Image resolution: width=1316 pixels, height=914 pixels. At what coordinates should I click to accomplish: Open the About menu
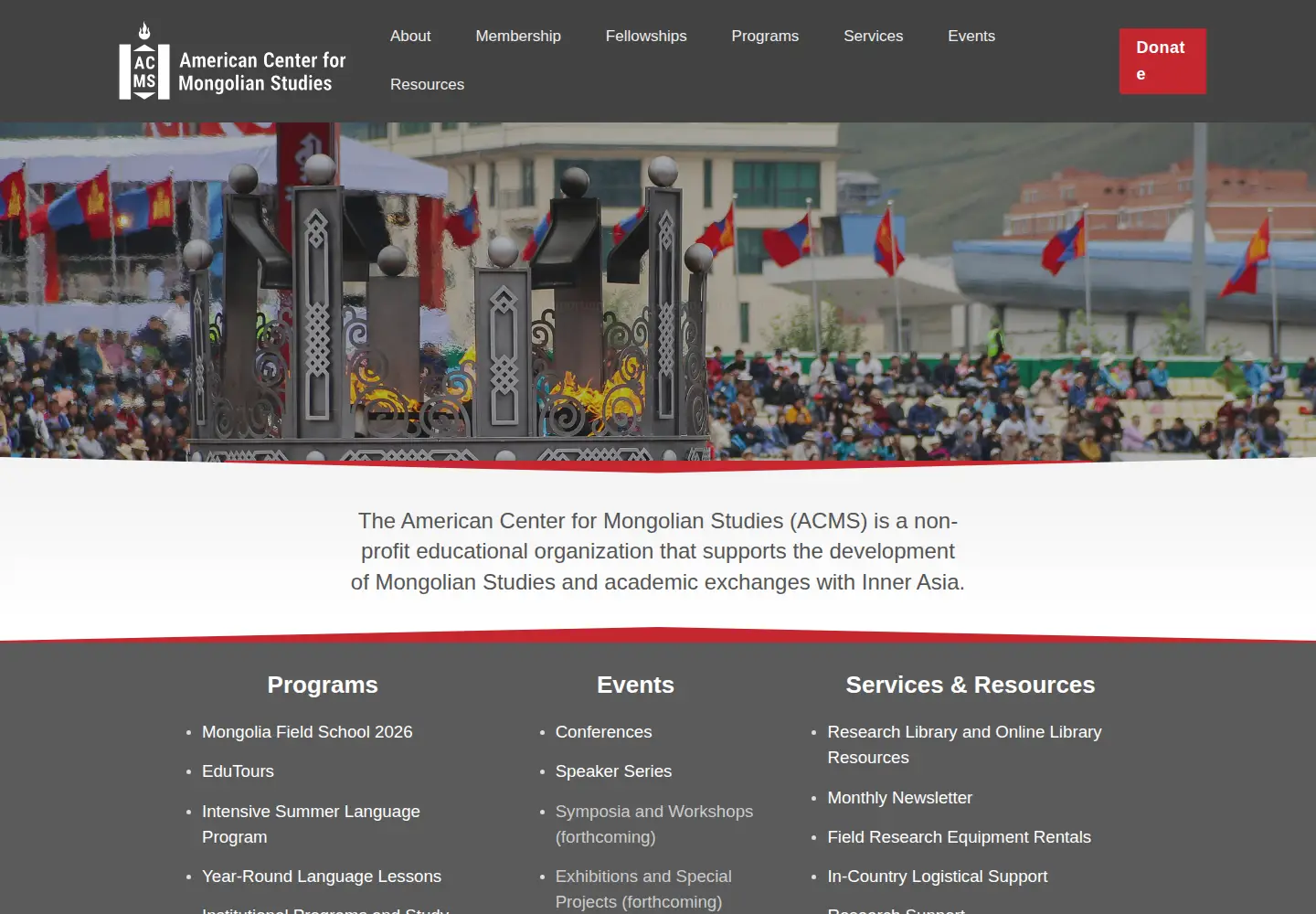pos(410,36)
